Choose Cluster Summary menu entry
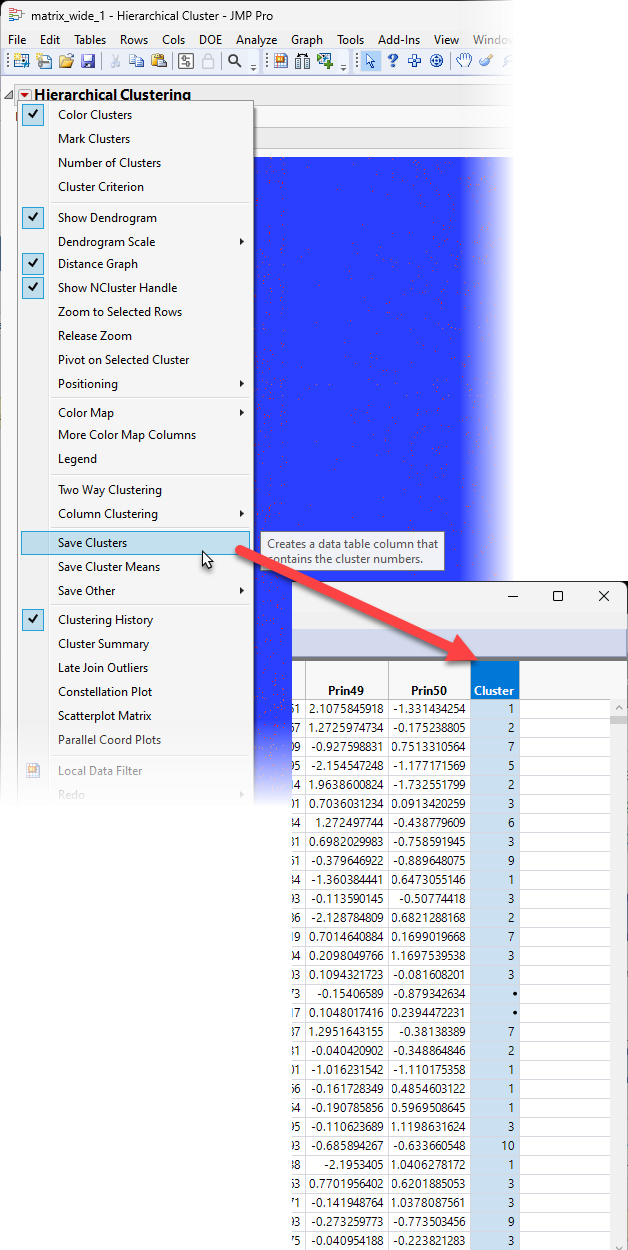Image resolution: width=628 pixels, height=1250 pixels. (x=135, y=644)
